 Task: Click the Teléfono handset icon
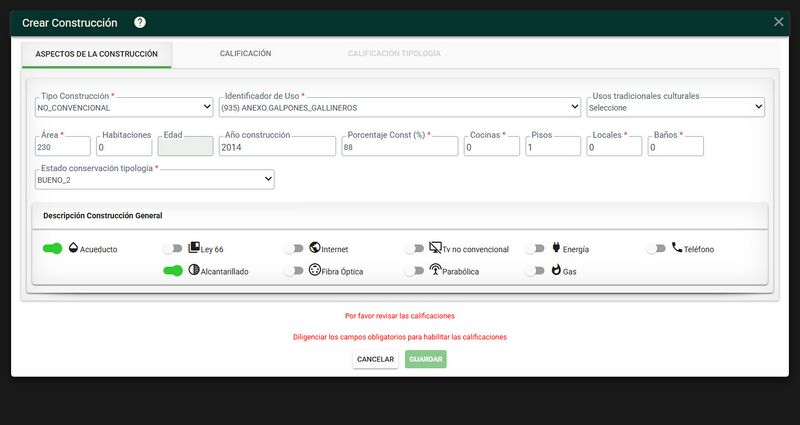click(x=677, y=248)
